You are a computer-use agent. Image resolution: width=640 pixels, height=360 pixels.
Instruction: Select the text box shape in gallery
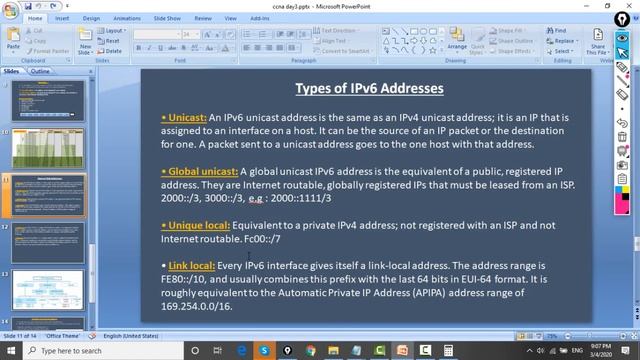(386, 31)
